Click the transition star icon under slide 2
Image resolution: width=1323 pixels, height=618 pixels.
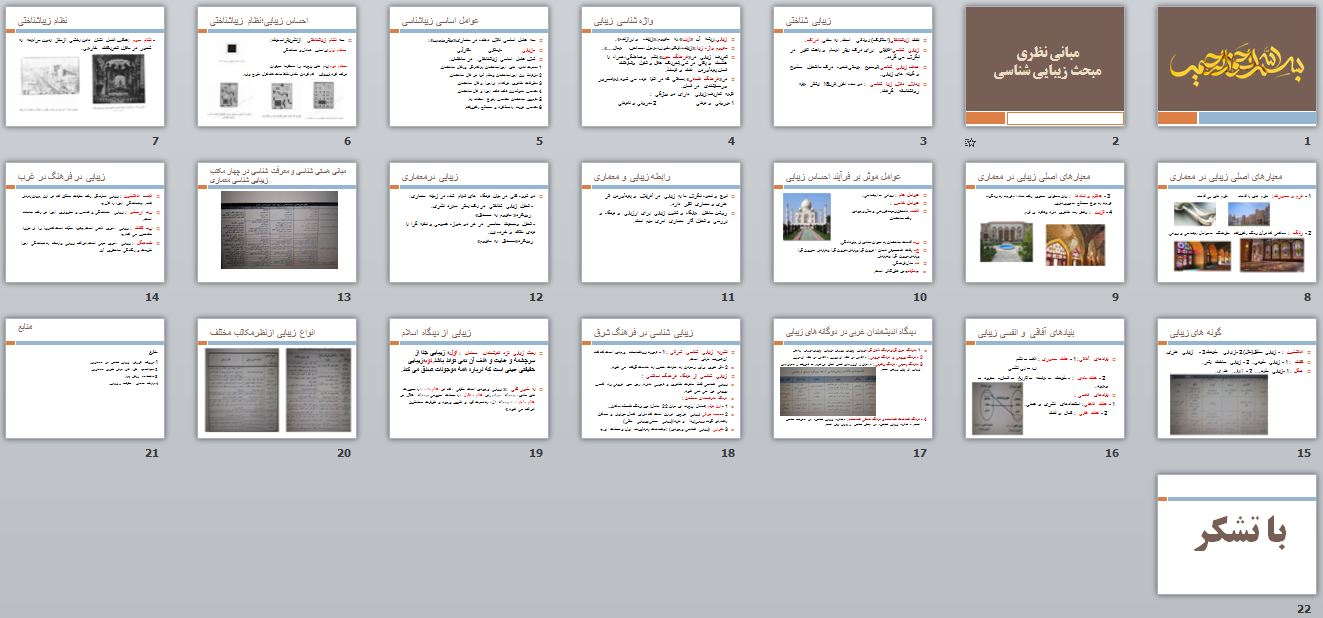coord(969,142)
